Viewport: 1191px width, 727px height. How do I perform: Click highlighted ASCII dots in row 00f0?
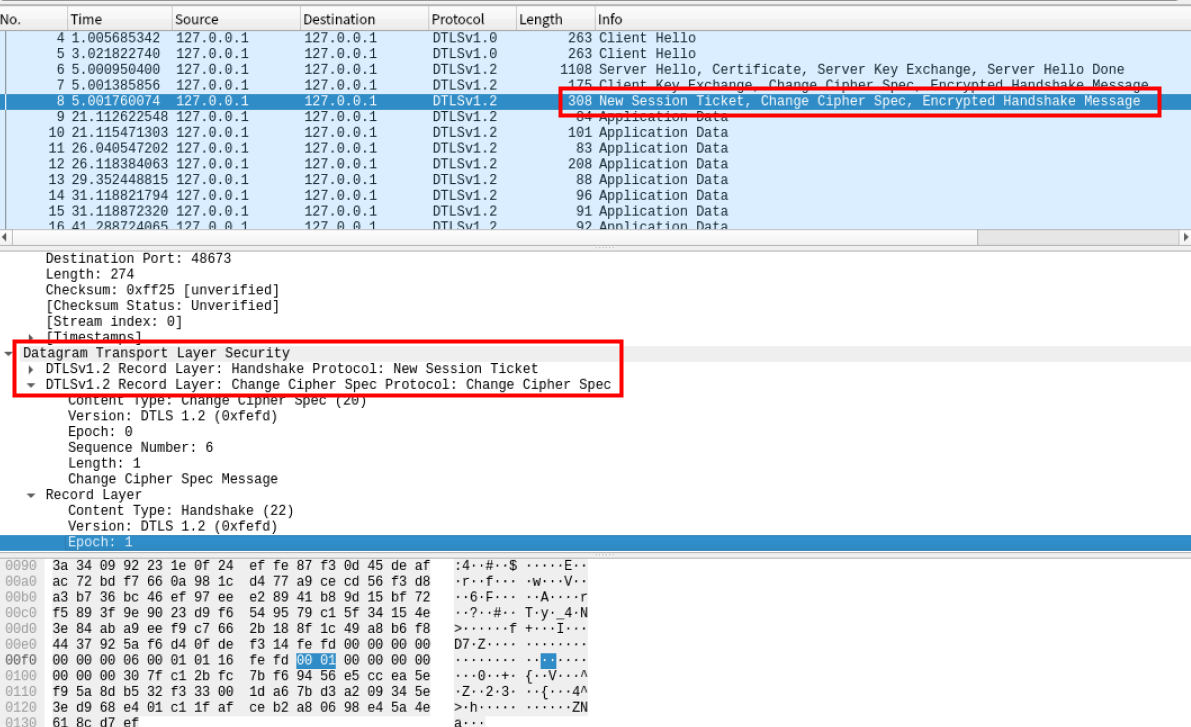pos(548,661)
